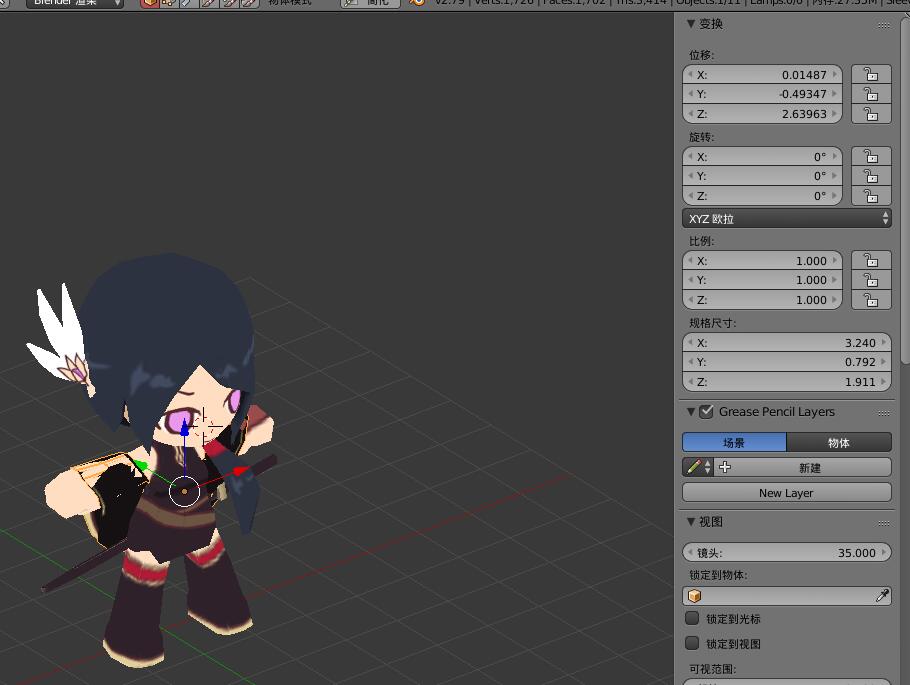The width and height of the screenshot is (910, 685).
Task: Lock the location Y value
Action: 871,94
